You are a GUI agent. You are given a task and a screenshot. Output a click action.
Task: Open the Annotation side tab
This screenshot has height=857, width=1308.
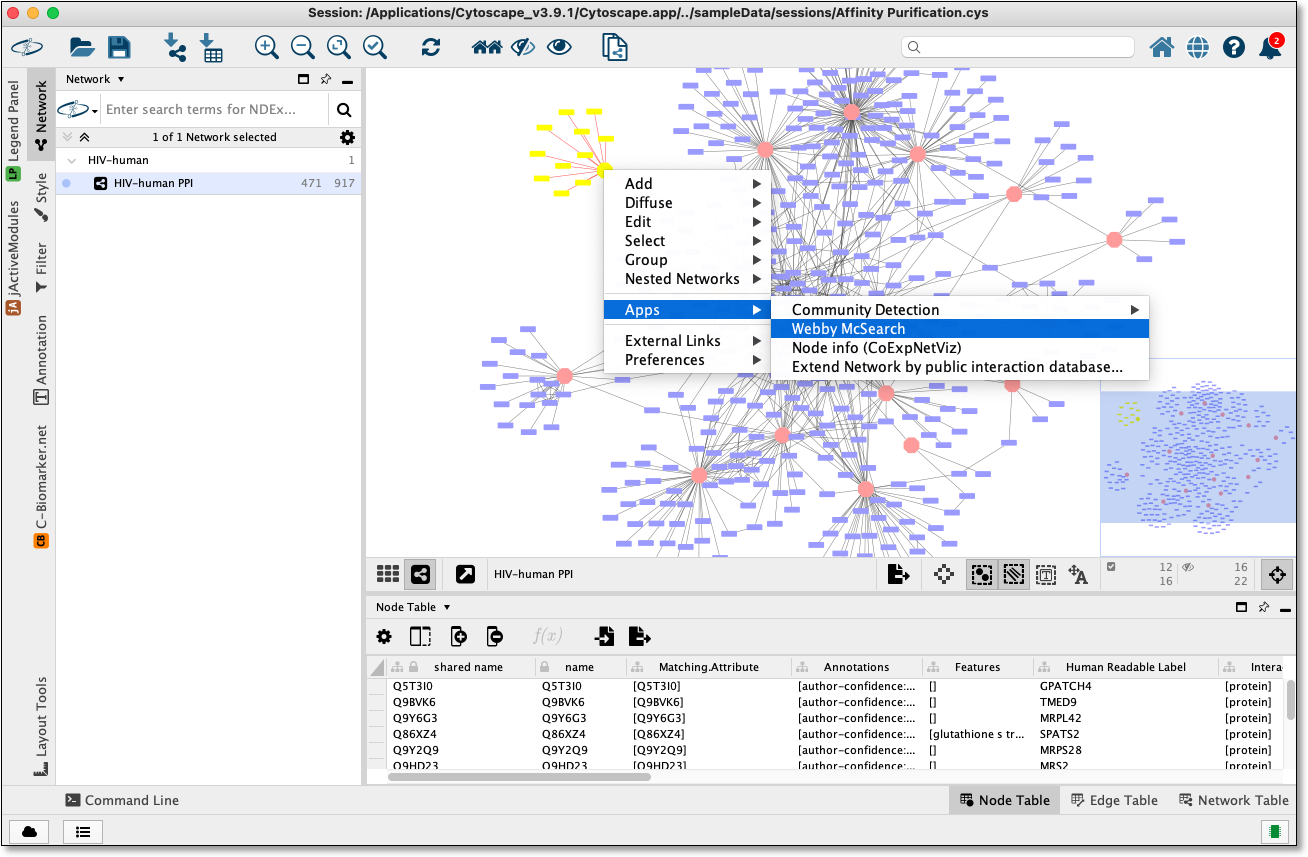pos(41,359)
